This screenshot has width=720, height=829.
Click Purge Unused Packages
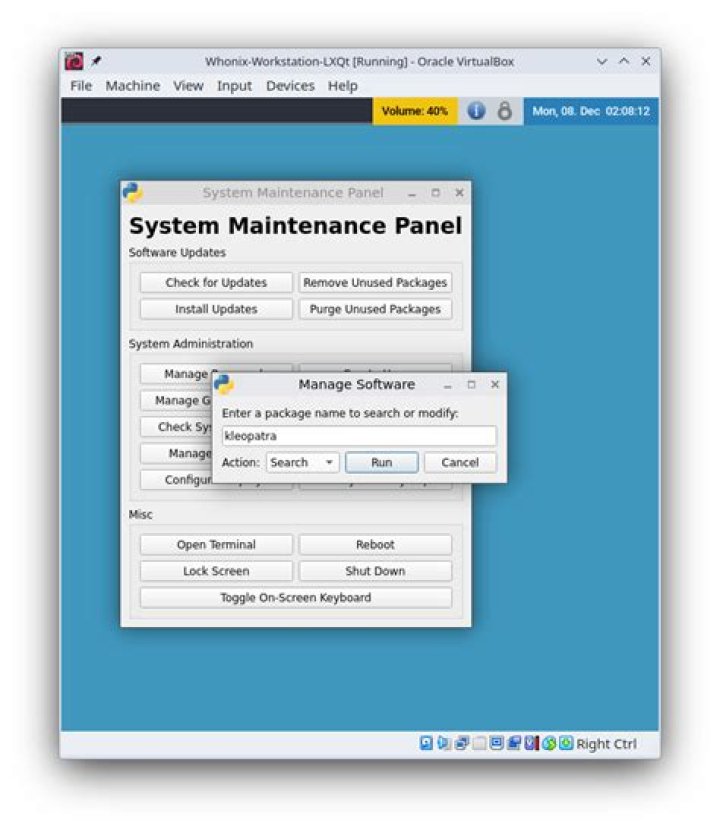click(375, 309)
